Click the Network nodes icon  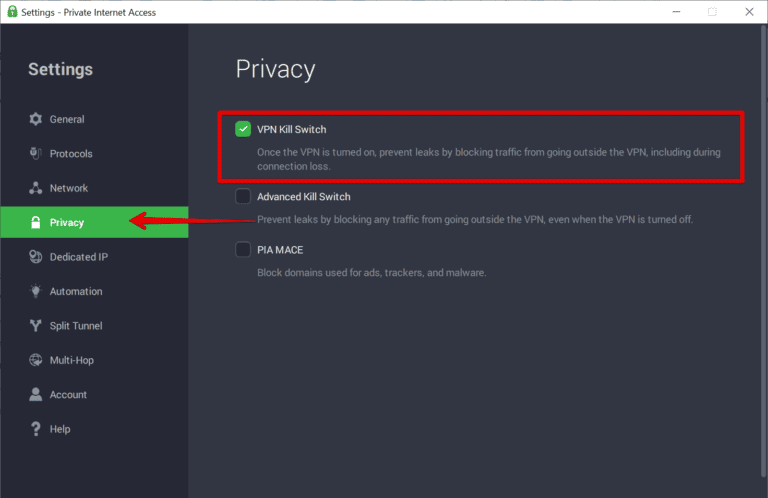36,188
